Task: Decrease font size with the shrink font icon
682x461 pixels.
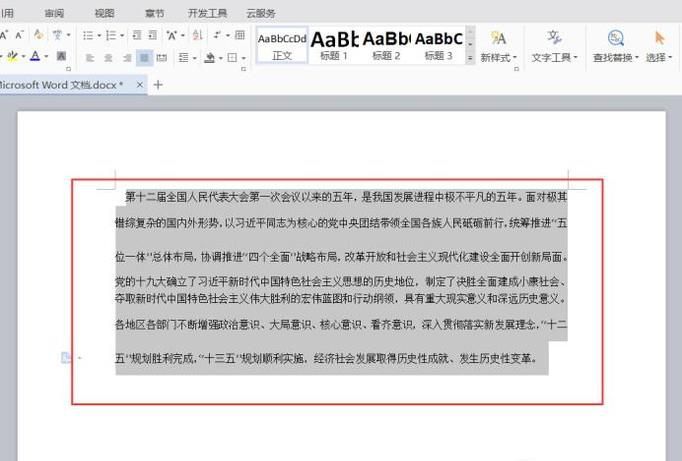Action: (19, 35)
